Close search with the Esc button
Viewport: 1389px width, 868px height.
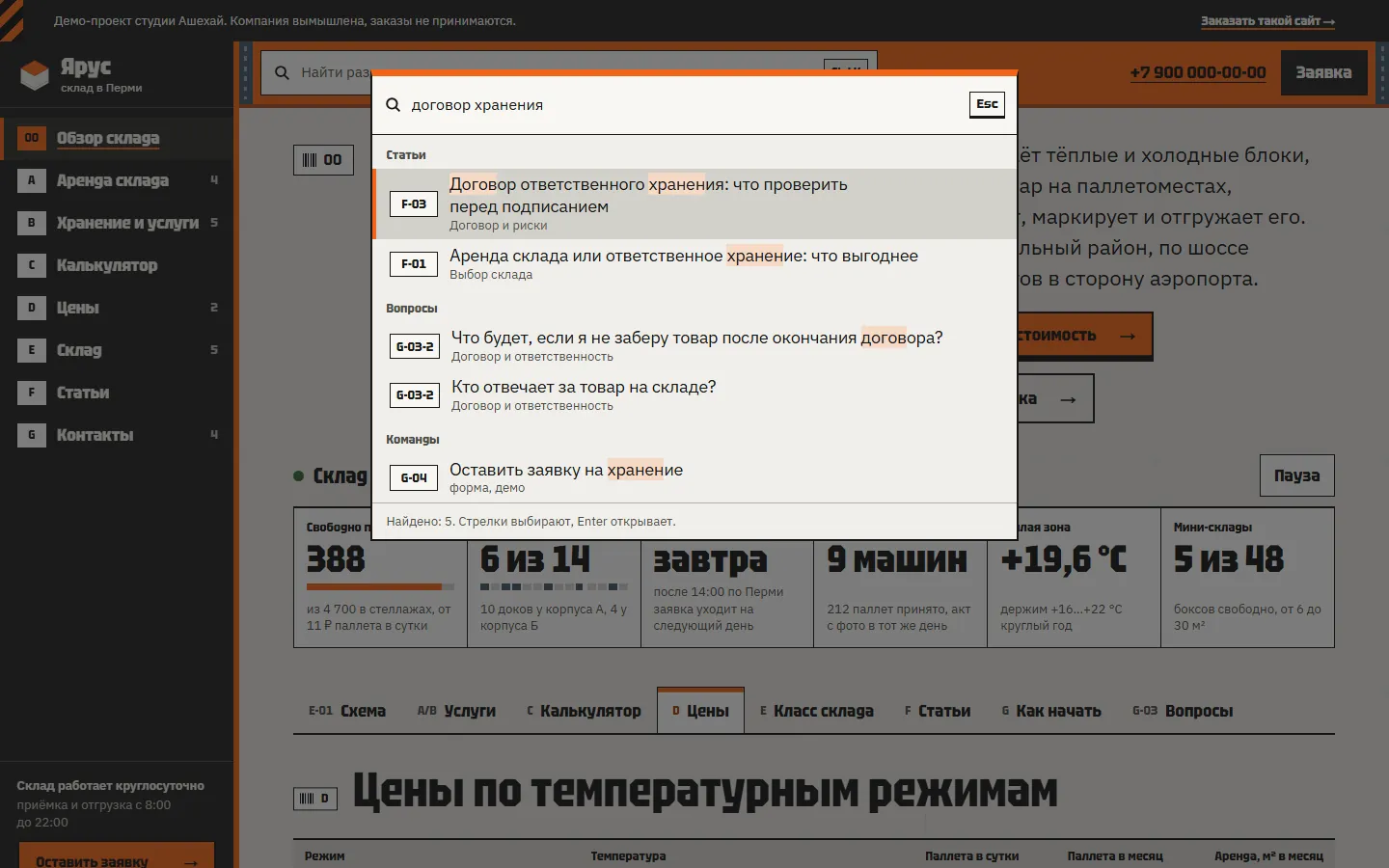pyautogui.click(x=987, y=104)
